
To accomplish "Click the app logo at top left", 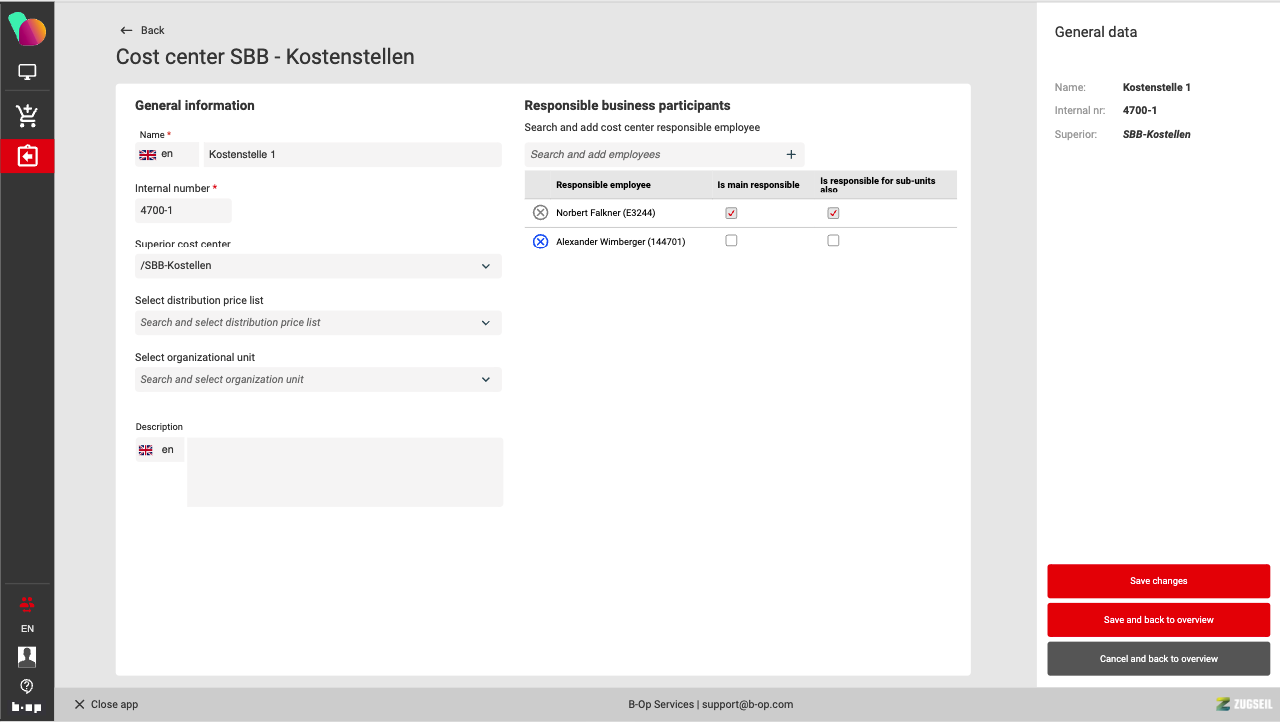I will (27, 30).
